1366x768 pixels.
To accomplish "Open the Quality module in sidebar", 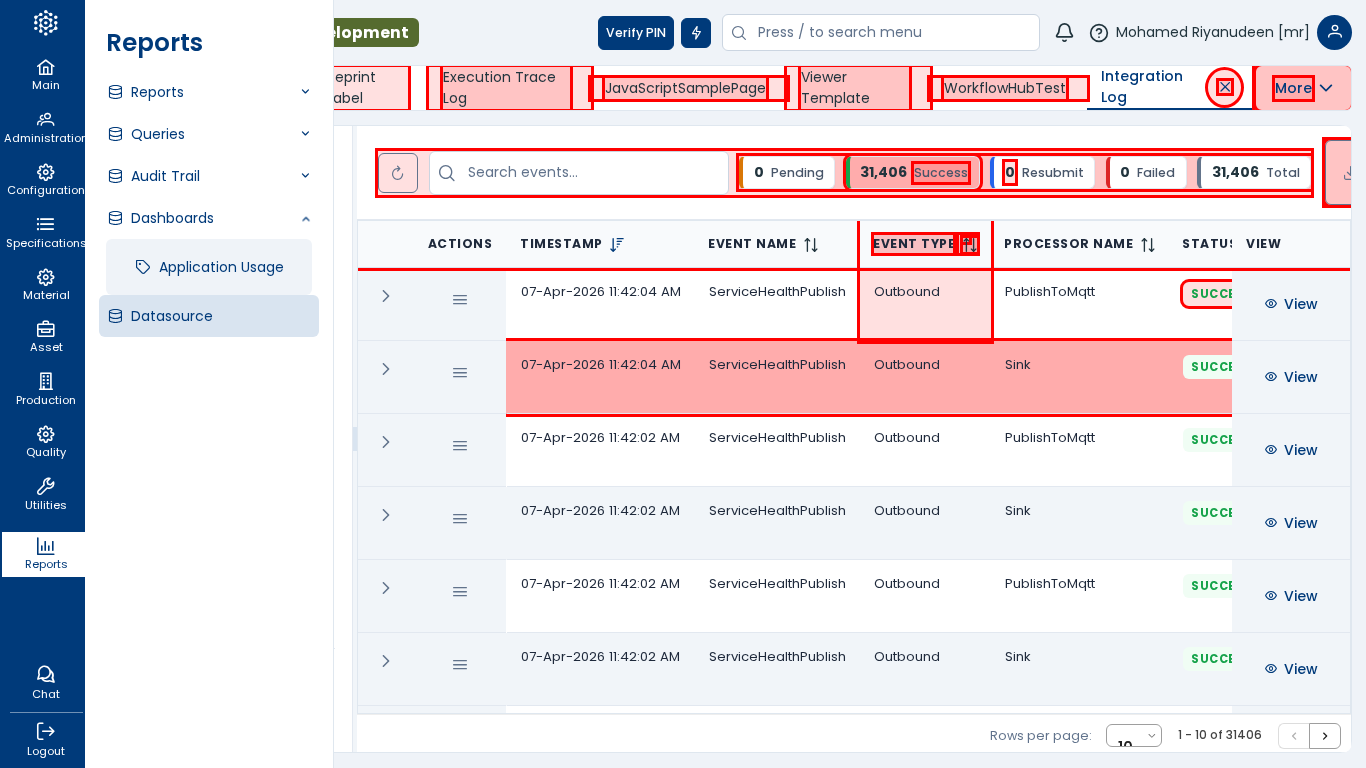I will click(x=45, y=441).
